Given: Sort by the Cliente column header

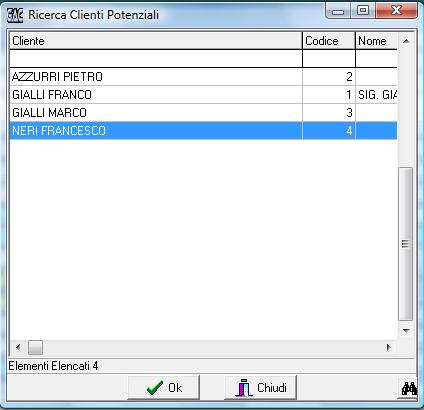Looking at the screenshot, I should pos(156,41).
